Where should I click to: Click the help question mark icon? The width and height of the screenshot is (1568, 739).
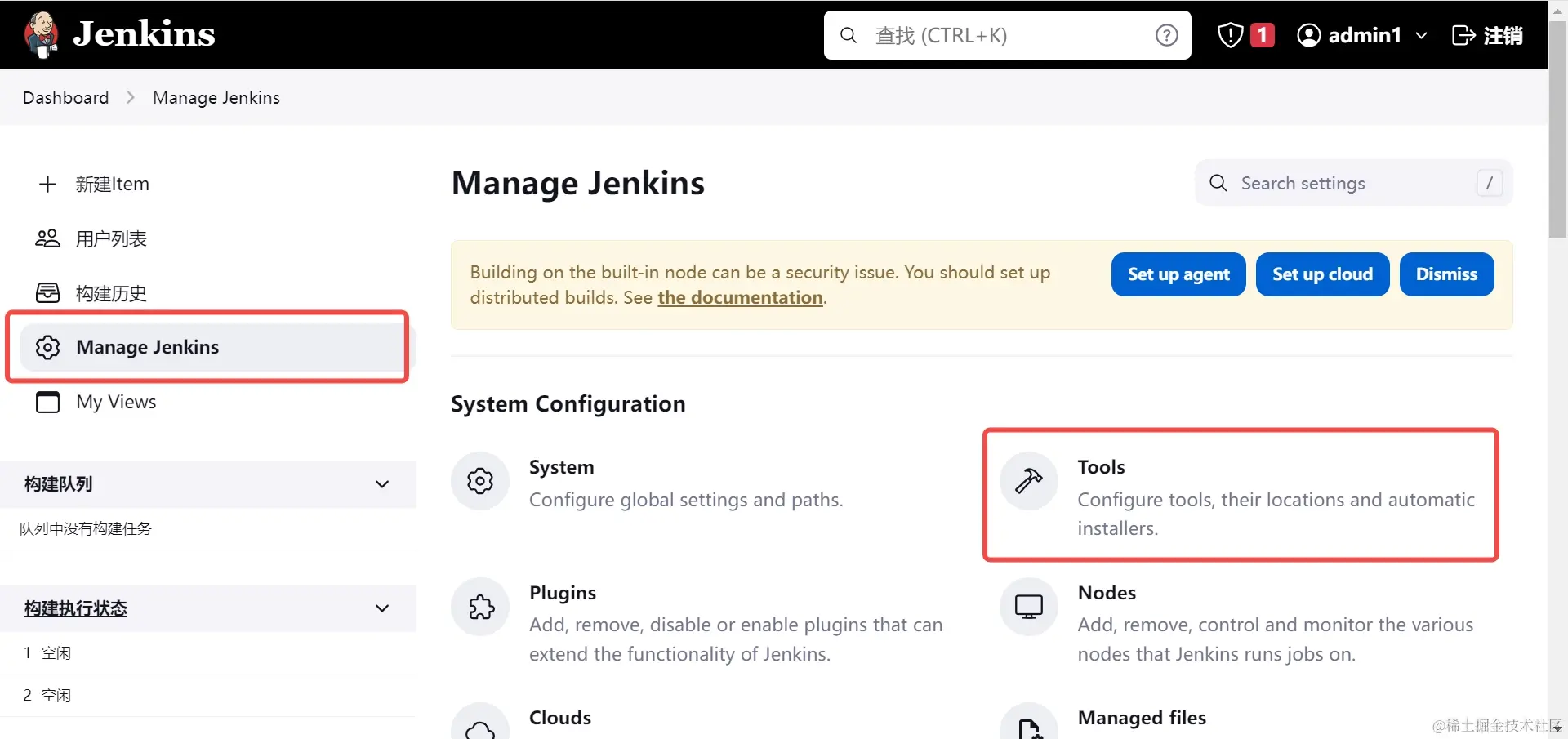point(1166,35)
